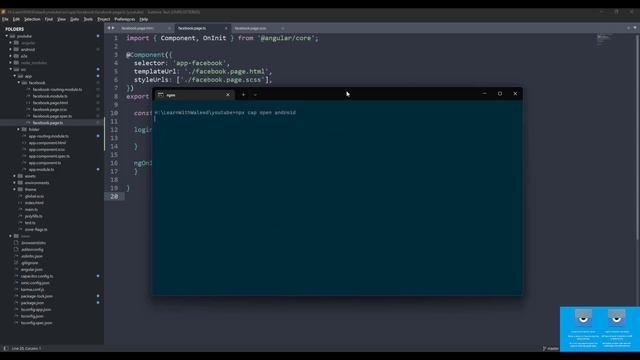Viewport: 640px width, 360px height.
Task: Expand the environments folder
Action: coord(15,182)
